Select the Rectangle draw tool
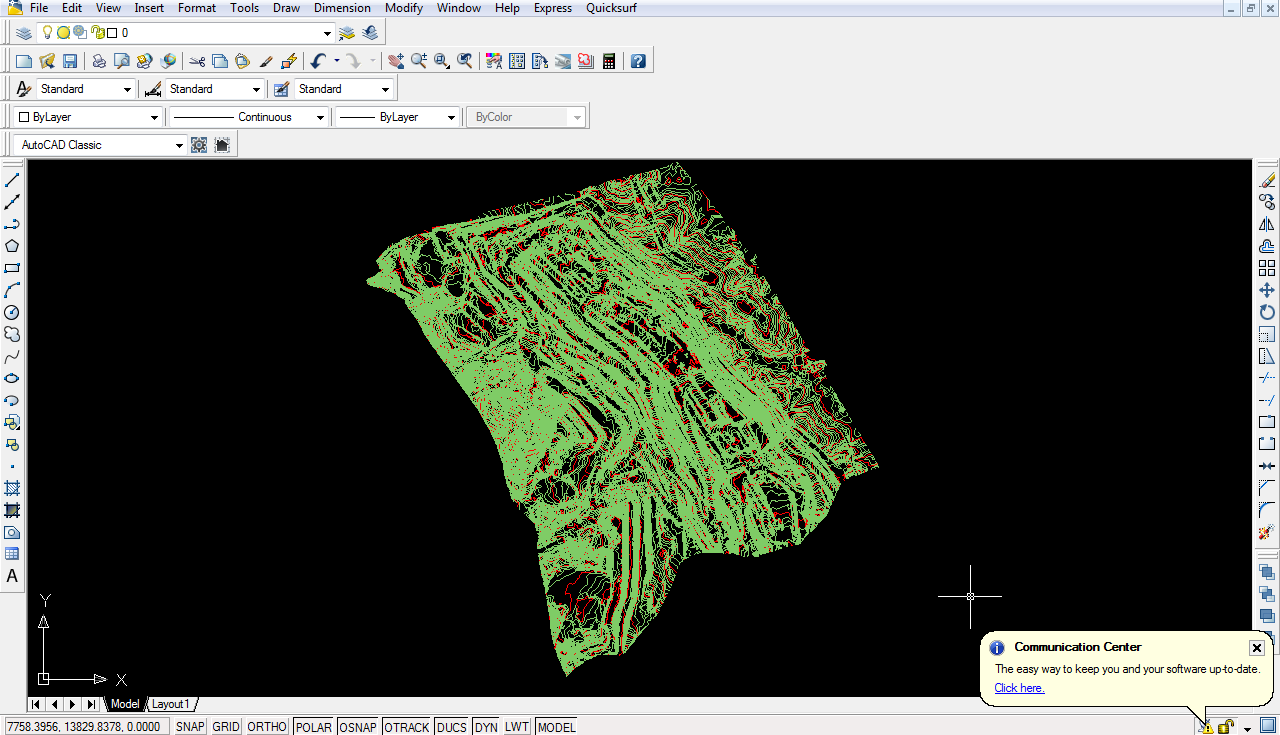The width and height of the screenshot is (1280, 735). click(12, 268)
